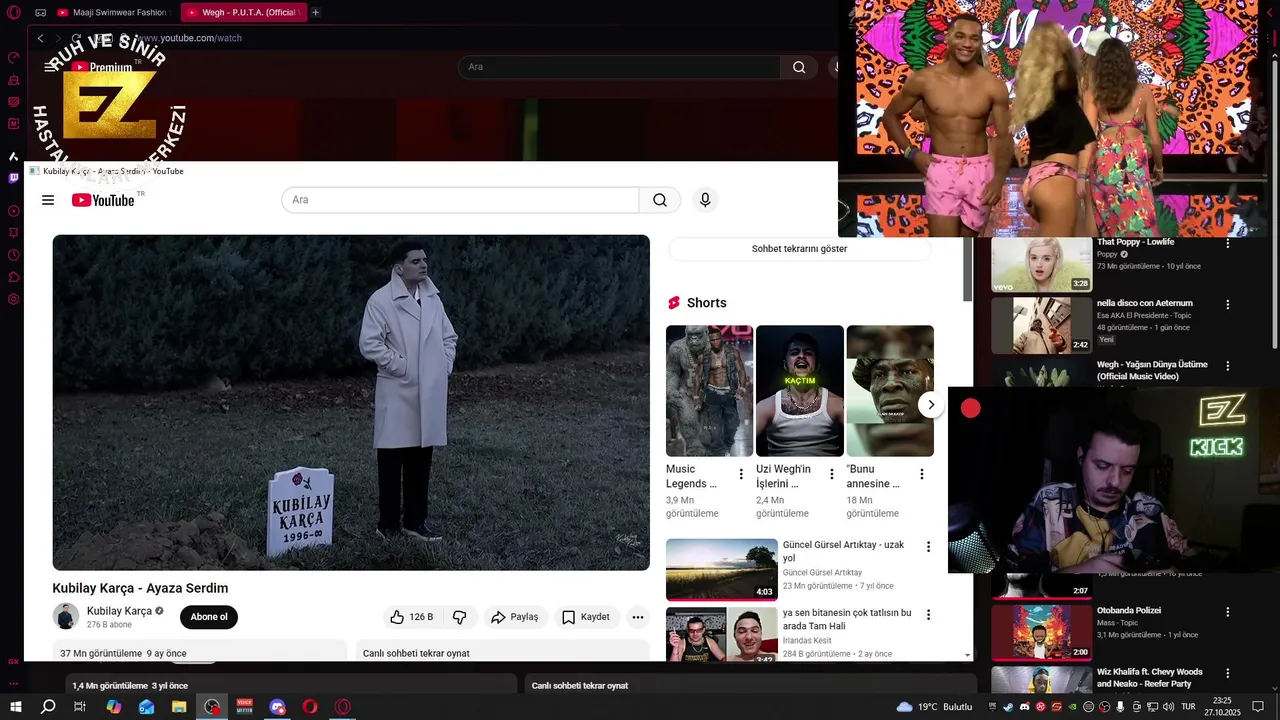Image resolution: width=1280 pixels, height=720 pixels.
Task: Switch to Wegh - P.U.T.A. tab
Action: point(243,13)
